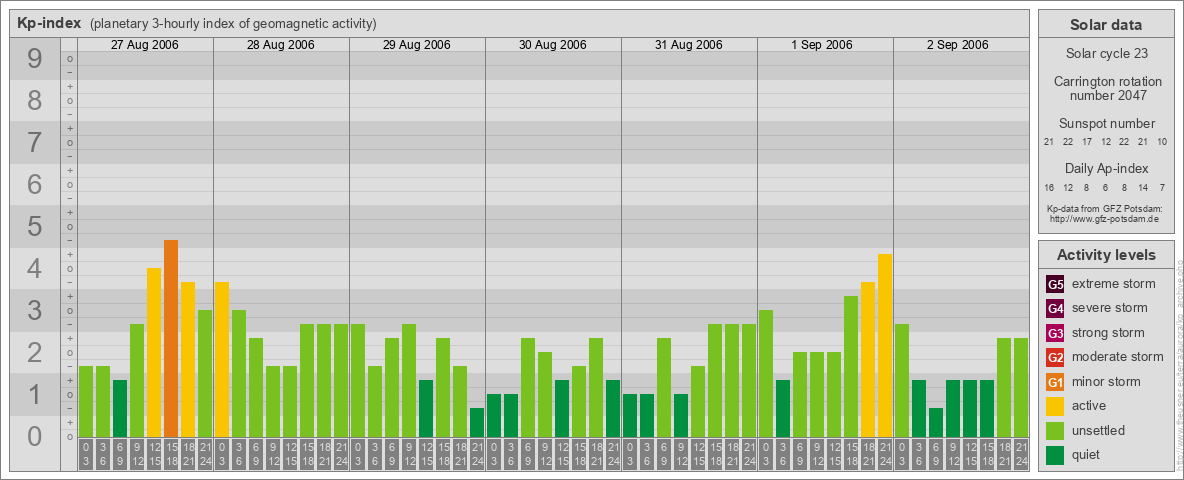Click the Solar cycle 23 text
The height and width of the screenshot is (480, 1184).
(x=1106, y=54)
